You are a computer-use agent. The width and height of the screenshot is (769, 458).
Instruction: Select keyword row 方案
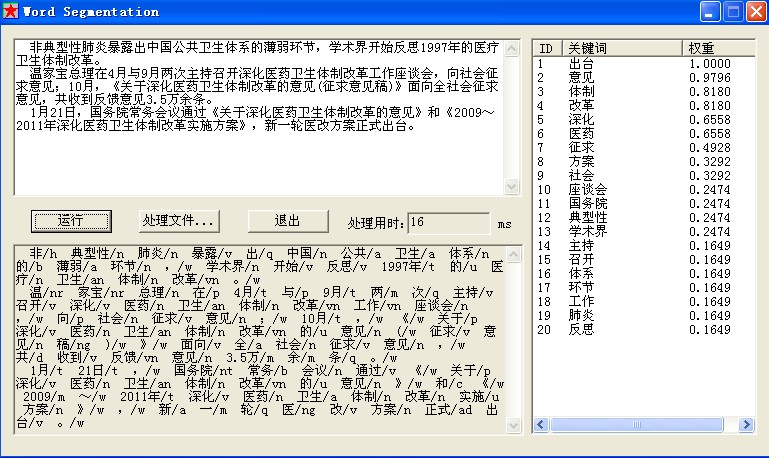[x=644, y=161]
